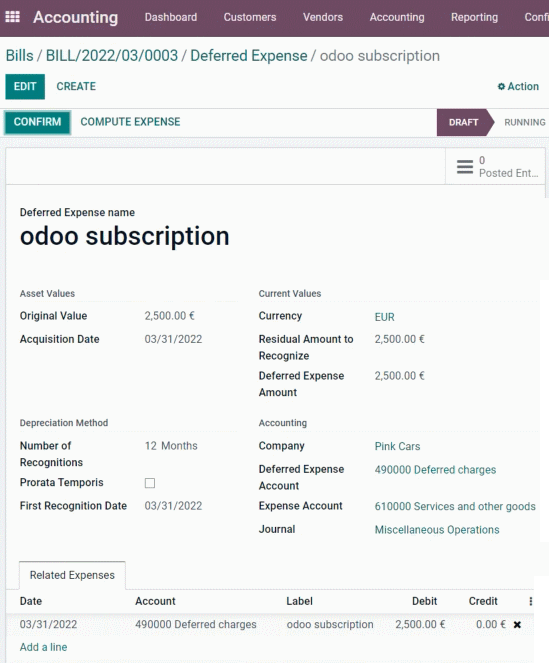Click the Confirm button

[x=37, y=122]
